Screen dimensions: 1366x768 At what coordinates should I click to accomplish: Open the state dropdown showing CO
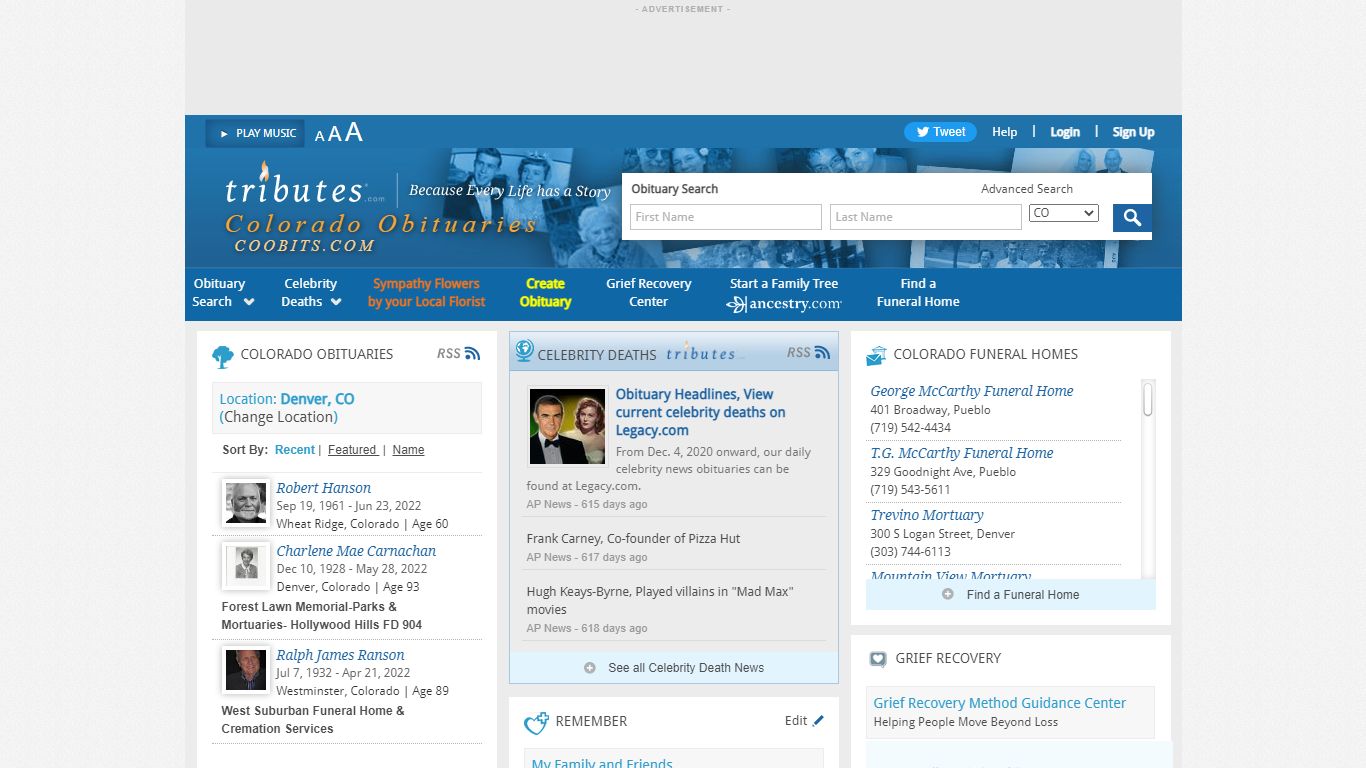coord(1064,213)
